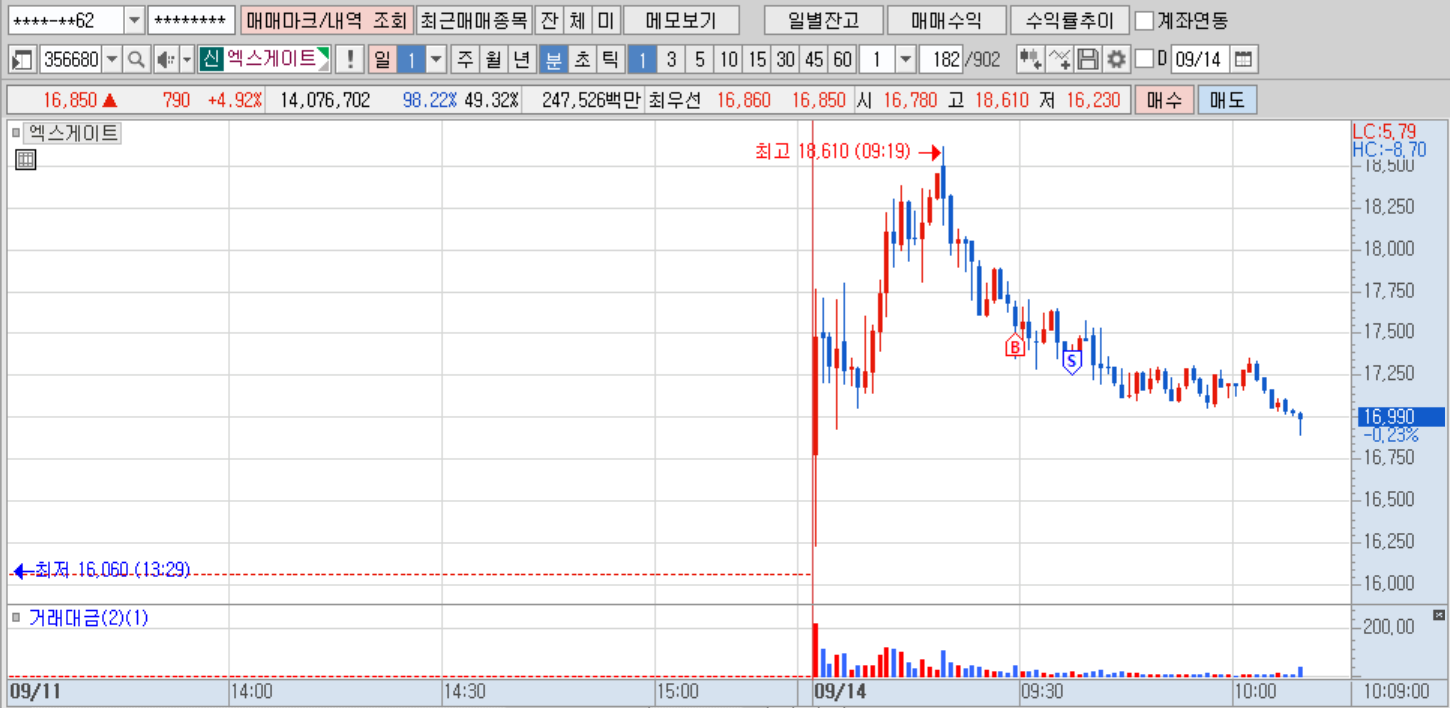Switch to 10 minute interval
Image resolution: width=1450 pixels, height=708 pixels.
click(728, 60)
